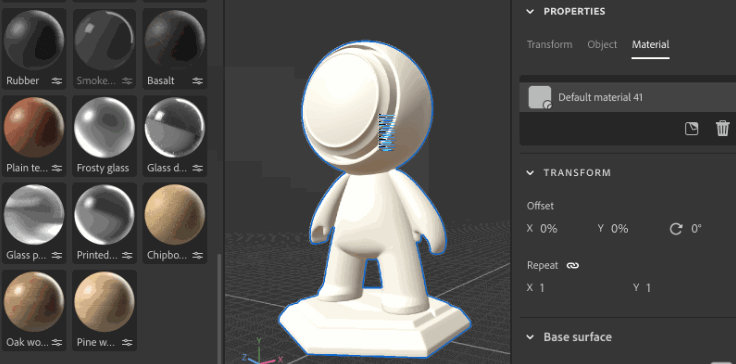736x364 pixels.
Task: Select the Plain terracotta material sphere
Action: click(34, 127)
